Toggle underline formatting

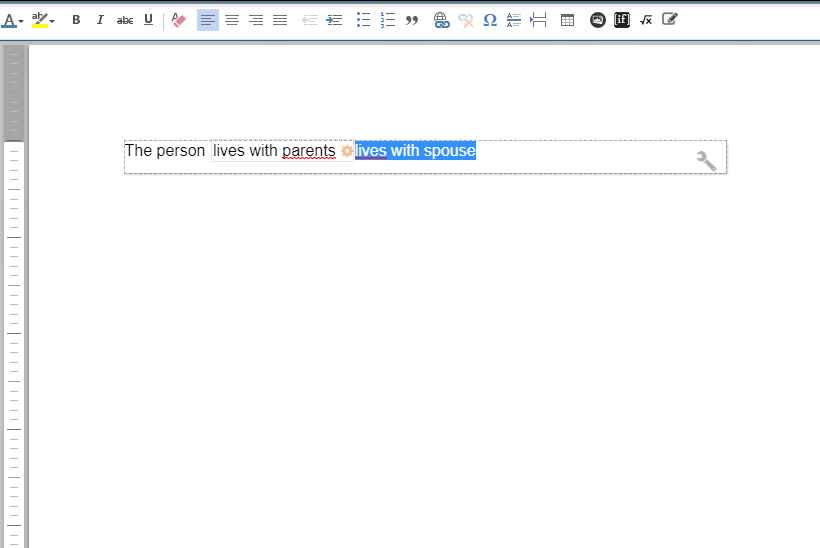click(x=149, y=20)
